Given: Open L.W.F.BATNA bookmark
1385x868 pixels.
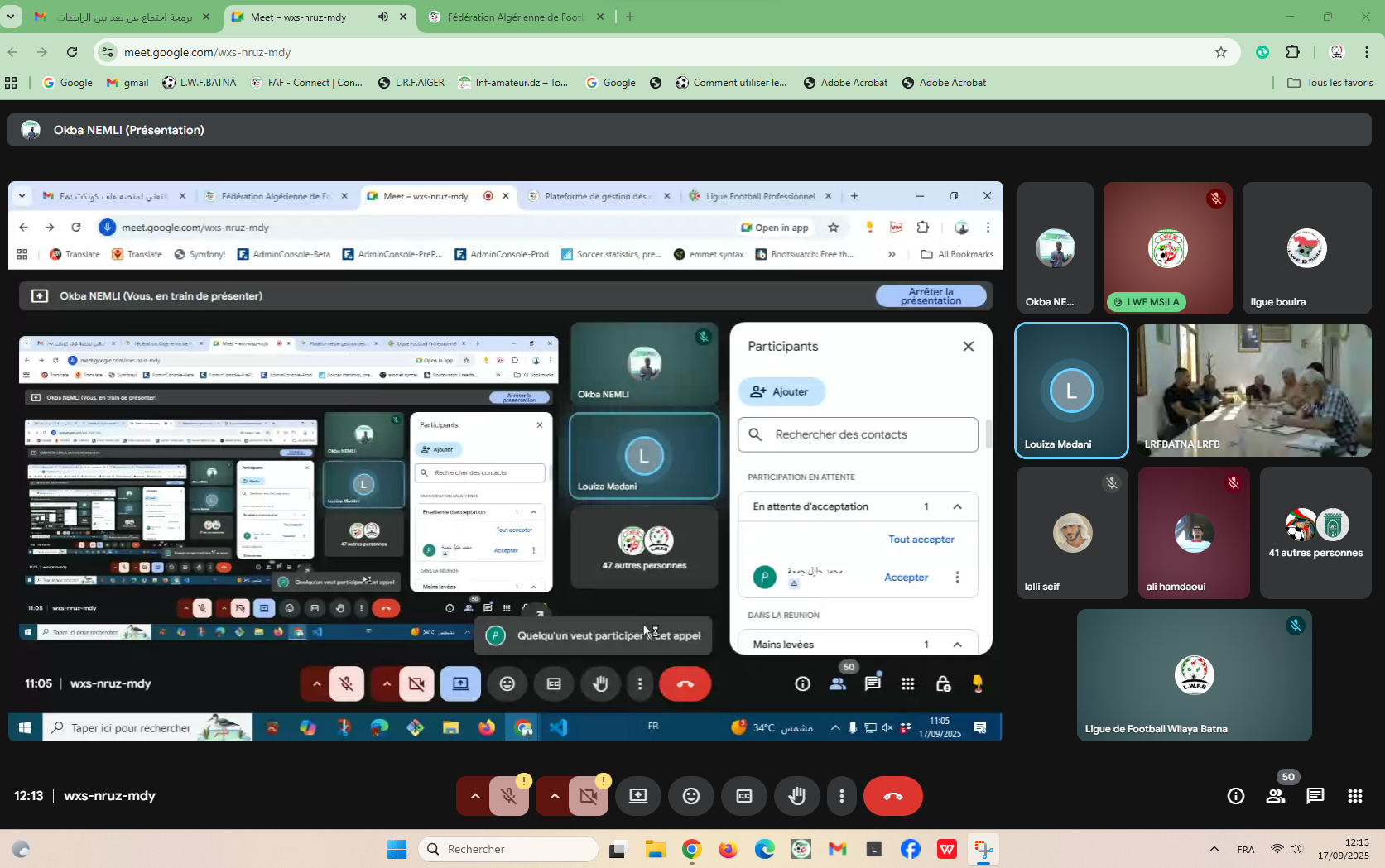Looking at the screenshot, I should tap(200, 83).
